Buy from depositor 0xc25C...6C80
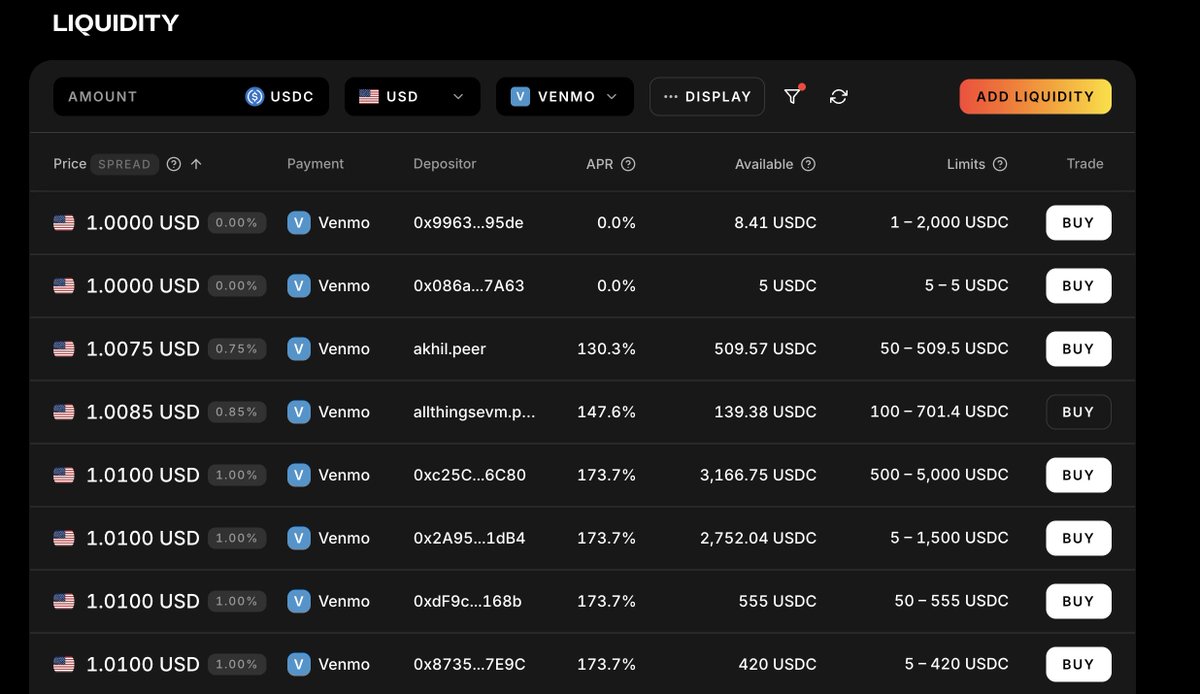The height and width of the screenshot is (694, 1200). tap(1078, 474)
